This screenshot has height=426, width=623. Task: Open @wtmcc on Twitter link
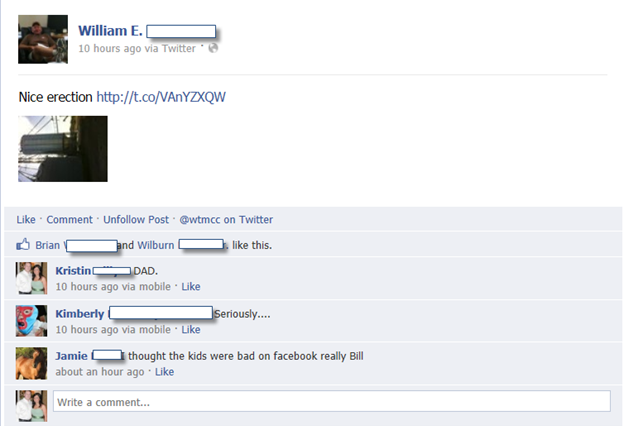tap(226, 219)
